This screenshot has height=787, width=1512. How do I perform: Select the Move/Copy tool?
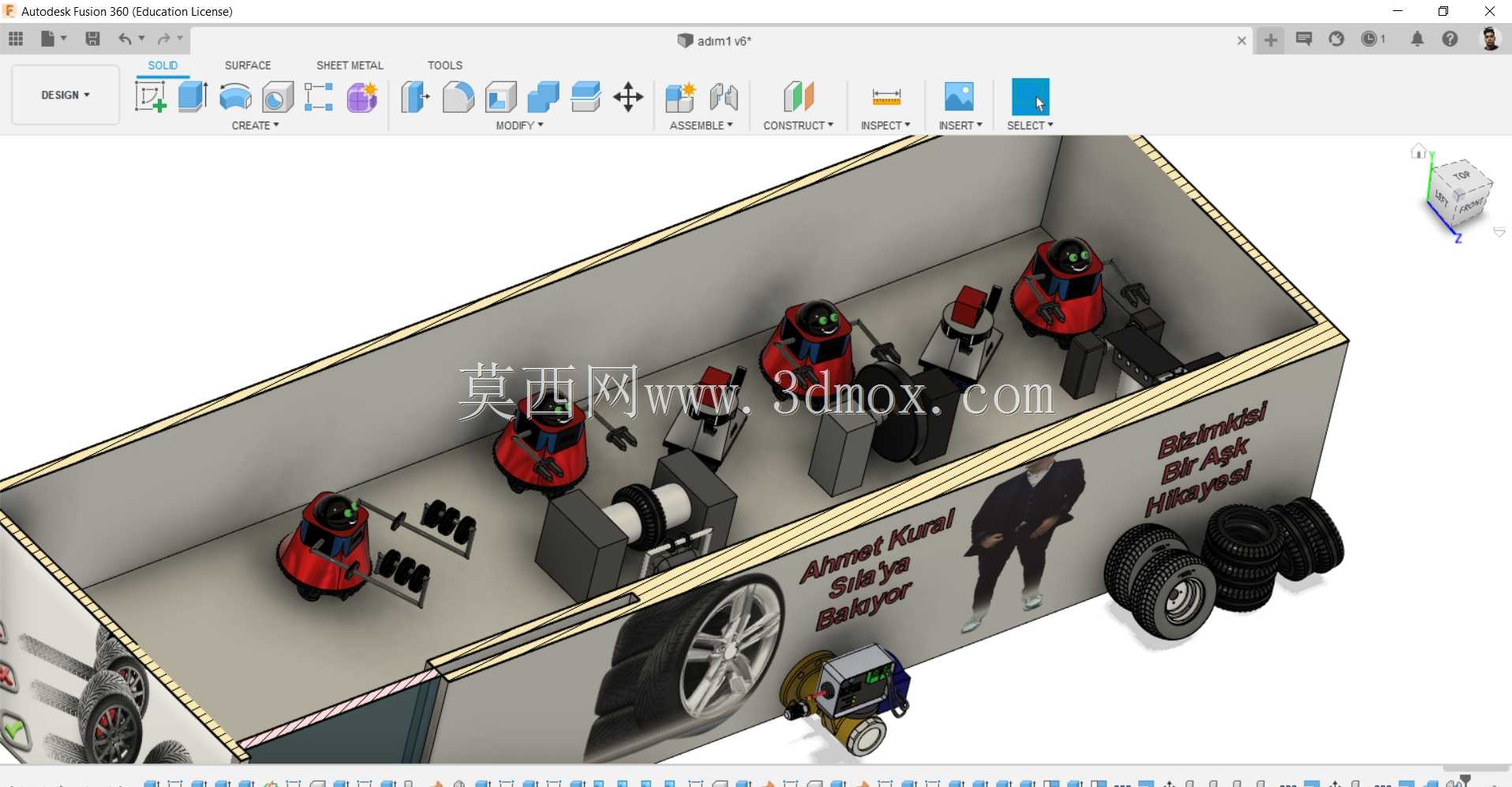click(x=628, y=97)
